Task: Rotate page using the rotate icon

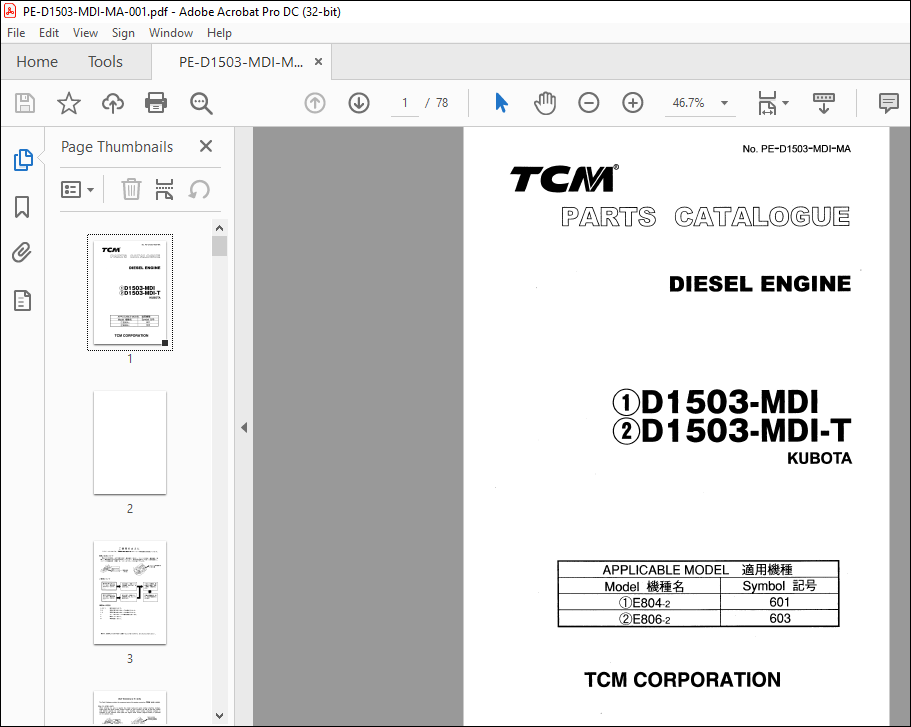Action: [x=199, y=189]
